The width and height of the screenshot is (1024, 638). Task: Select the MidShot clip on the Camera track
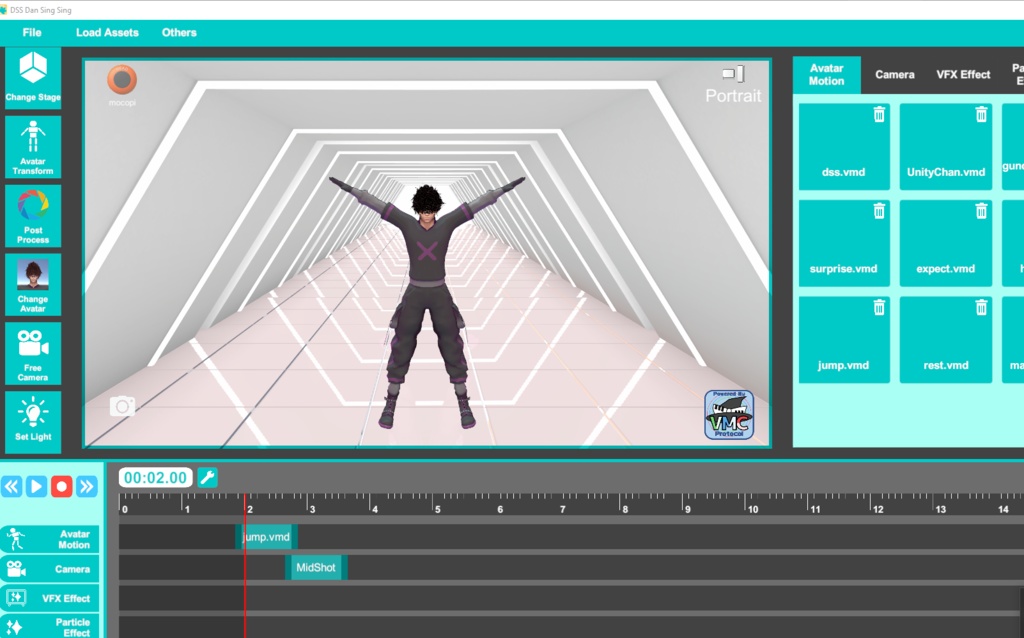click(x=316, y=567)
